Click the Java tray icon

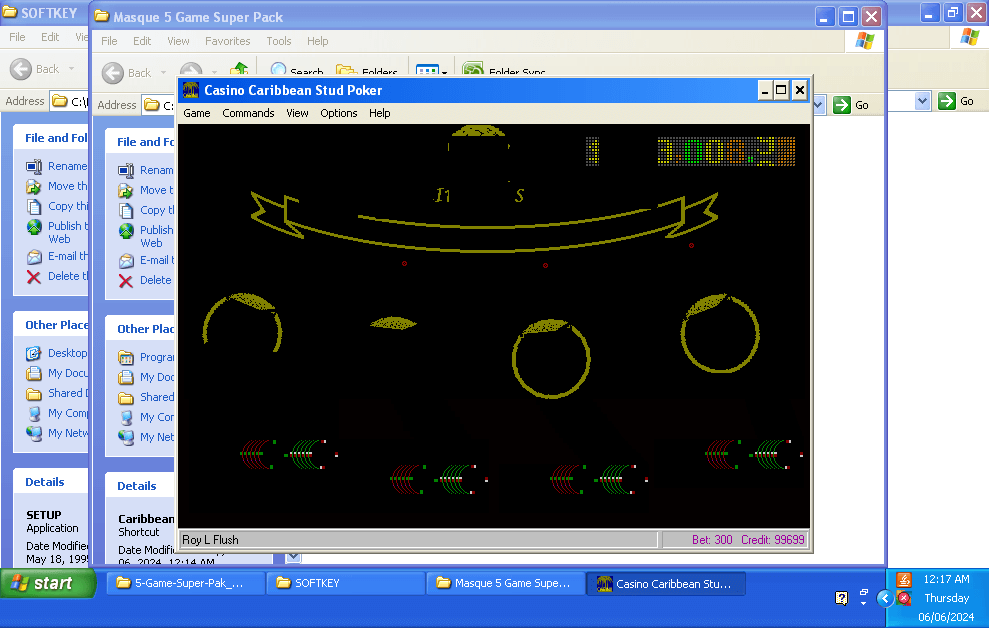(x=904, y=579)
